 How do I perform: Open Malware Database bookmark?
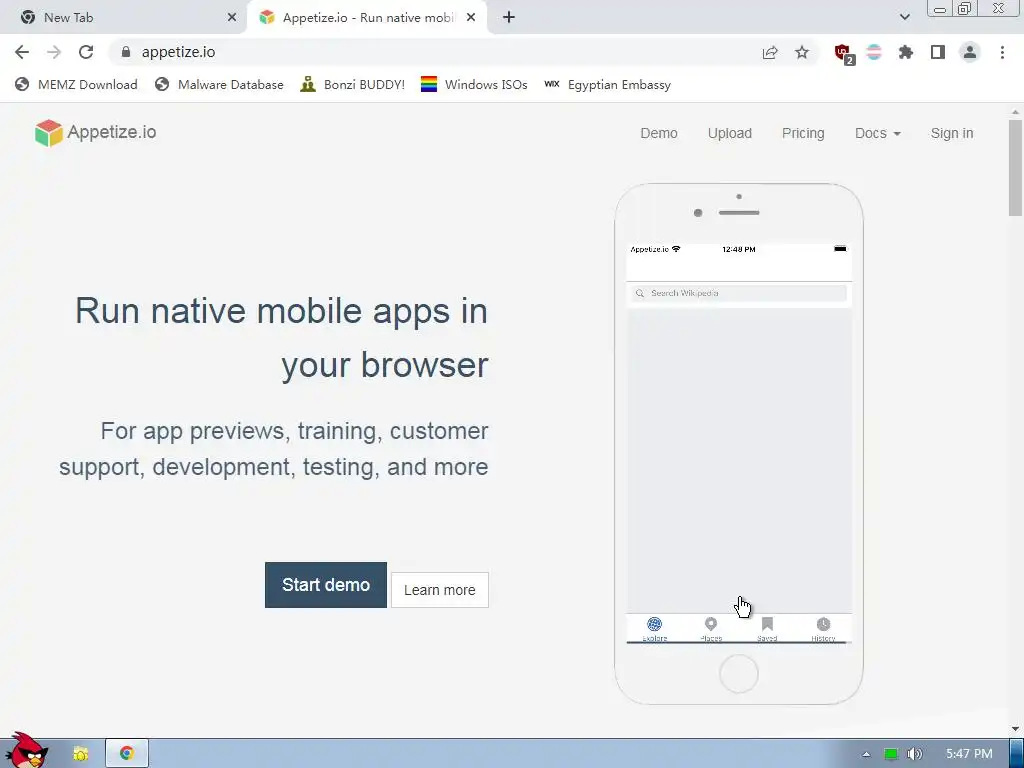pos(219,85)
